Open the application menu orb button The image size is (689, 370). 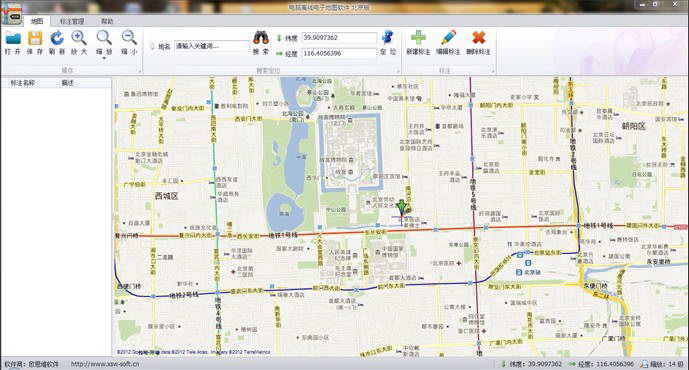click(x=12, y=14)
